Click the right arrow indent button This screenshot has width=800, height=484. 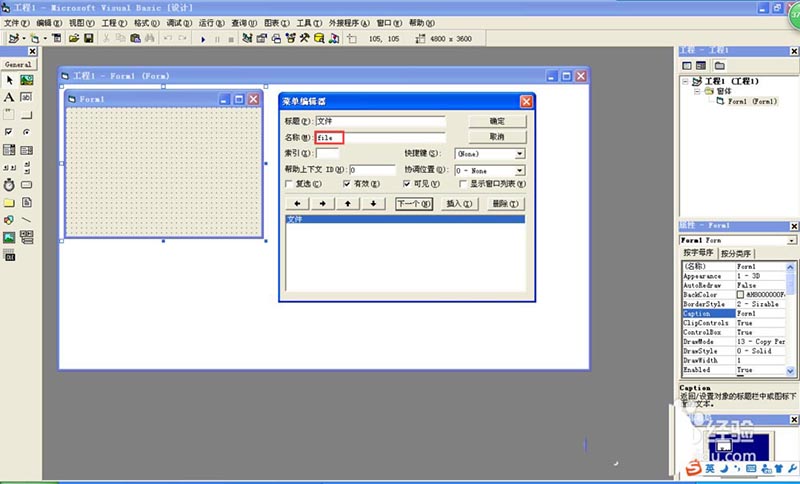(x=323, y=203)
